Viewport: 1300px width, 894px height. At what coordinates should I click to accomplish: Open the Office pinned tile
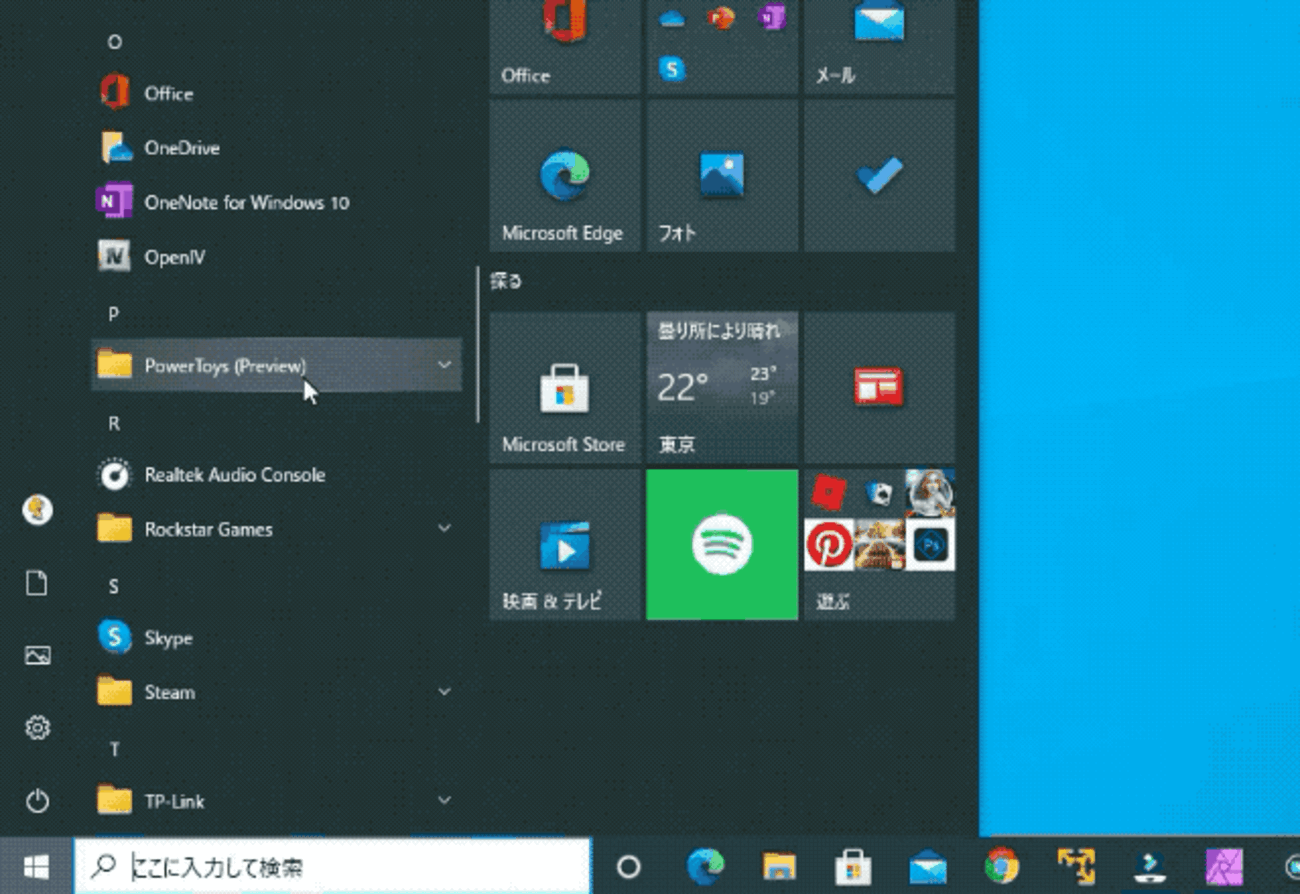[565, 47]
